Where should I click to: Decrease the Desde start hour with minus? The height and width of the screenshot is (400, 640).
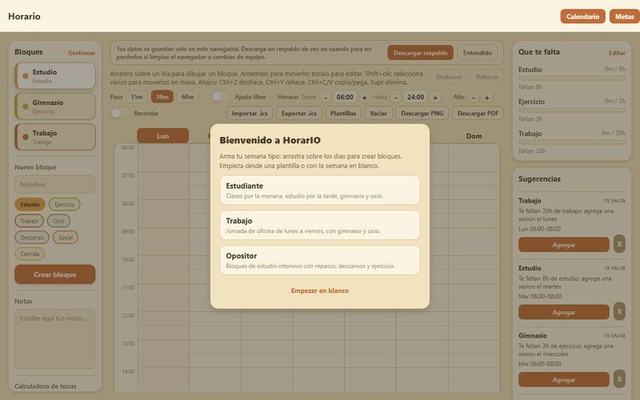click(325, 97)
